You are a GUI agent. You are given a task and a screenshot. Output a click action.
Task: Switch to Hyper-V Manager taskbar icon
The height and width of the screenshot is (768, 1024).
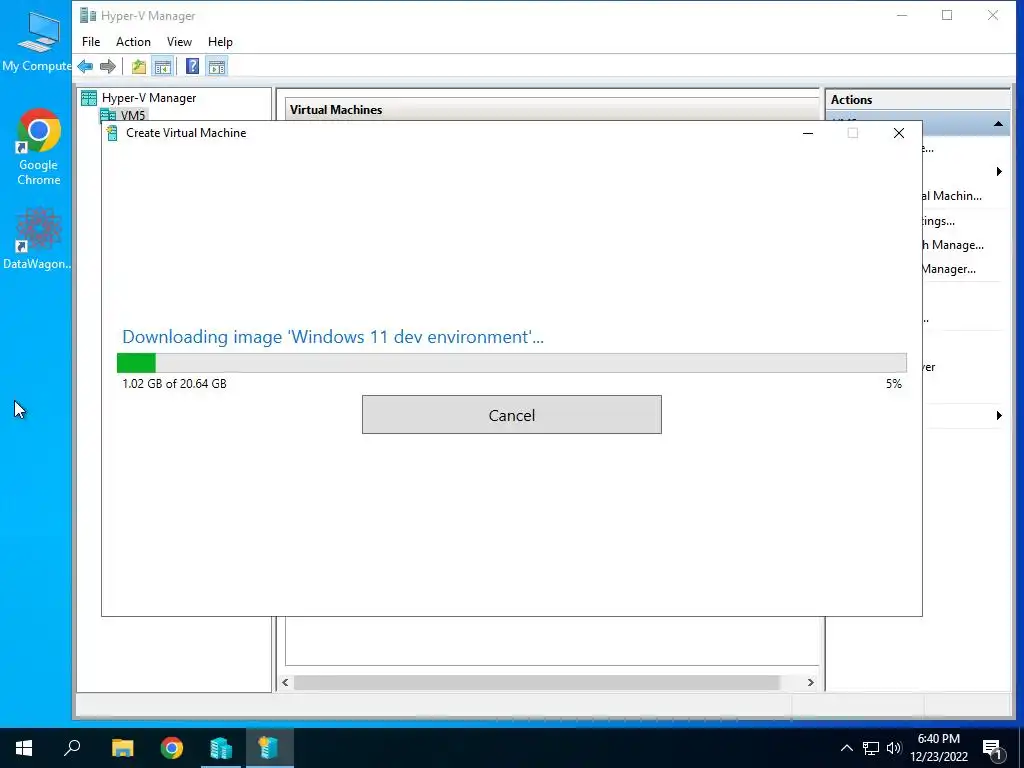click(221, 748)
